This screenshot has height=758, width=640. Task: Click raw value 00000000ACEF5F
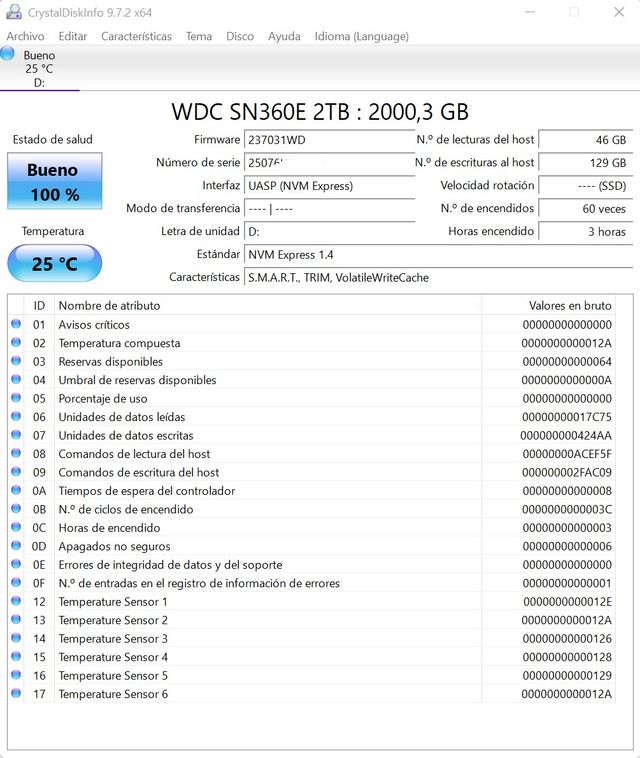[x=567, y=454]
